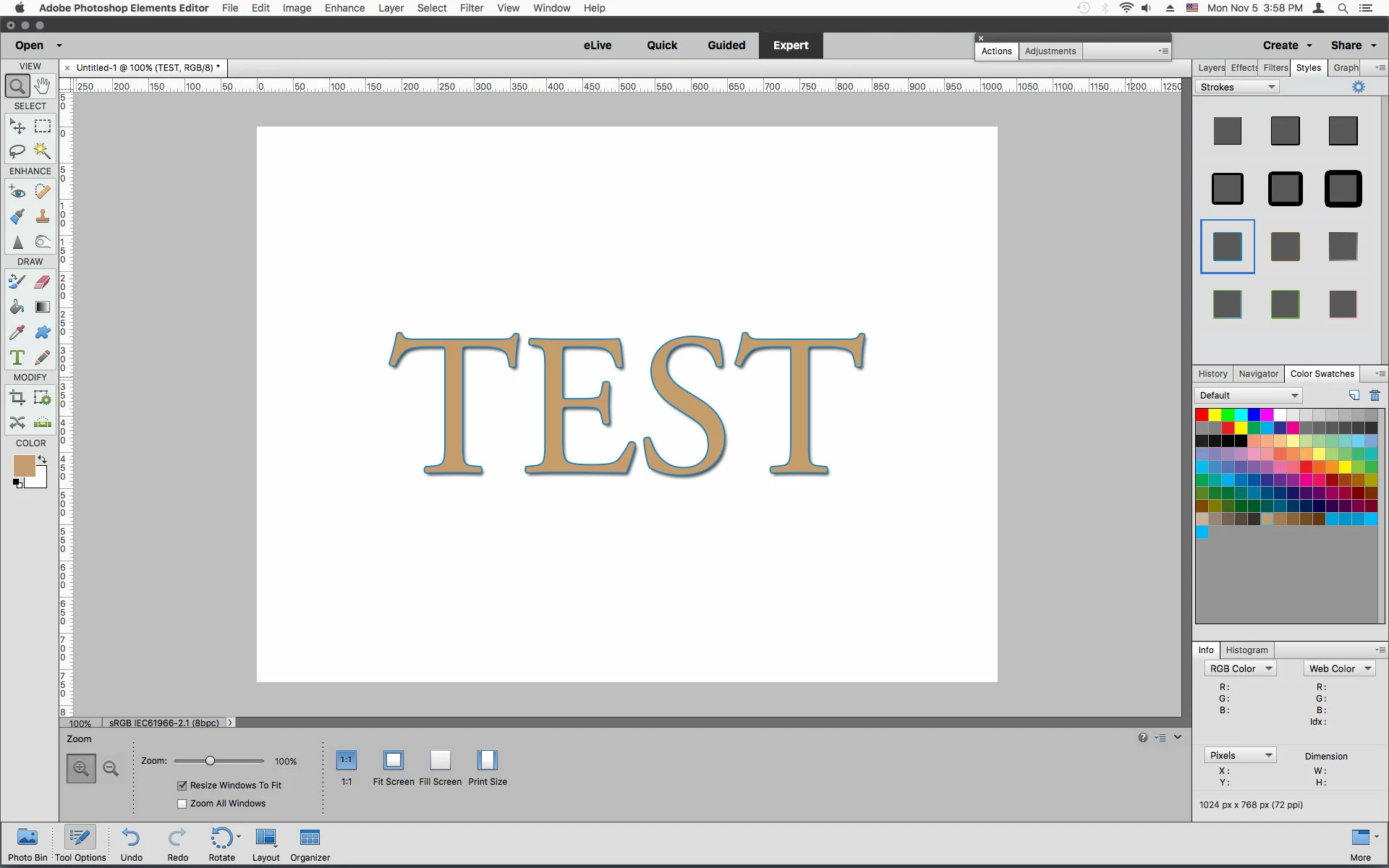Viewport: 1389px width, 868px height.
Task: Choose the Crop tool
Action: [17, 397]
